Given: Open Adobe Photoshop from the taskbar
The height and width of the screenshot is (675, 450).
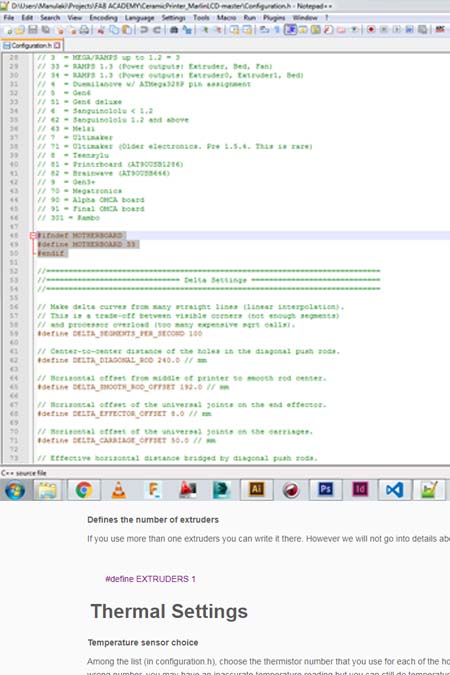Looking at the screenshot, I should [325, 490].
